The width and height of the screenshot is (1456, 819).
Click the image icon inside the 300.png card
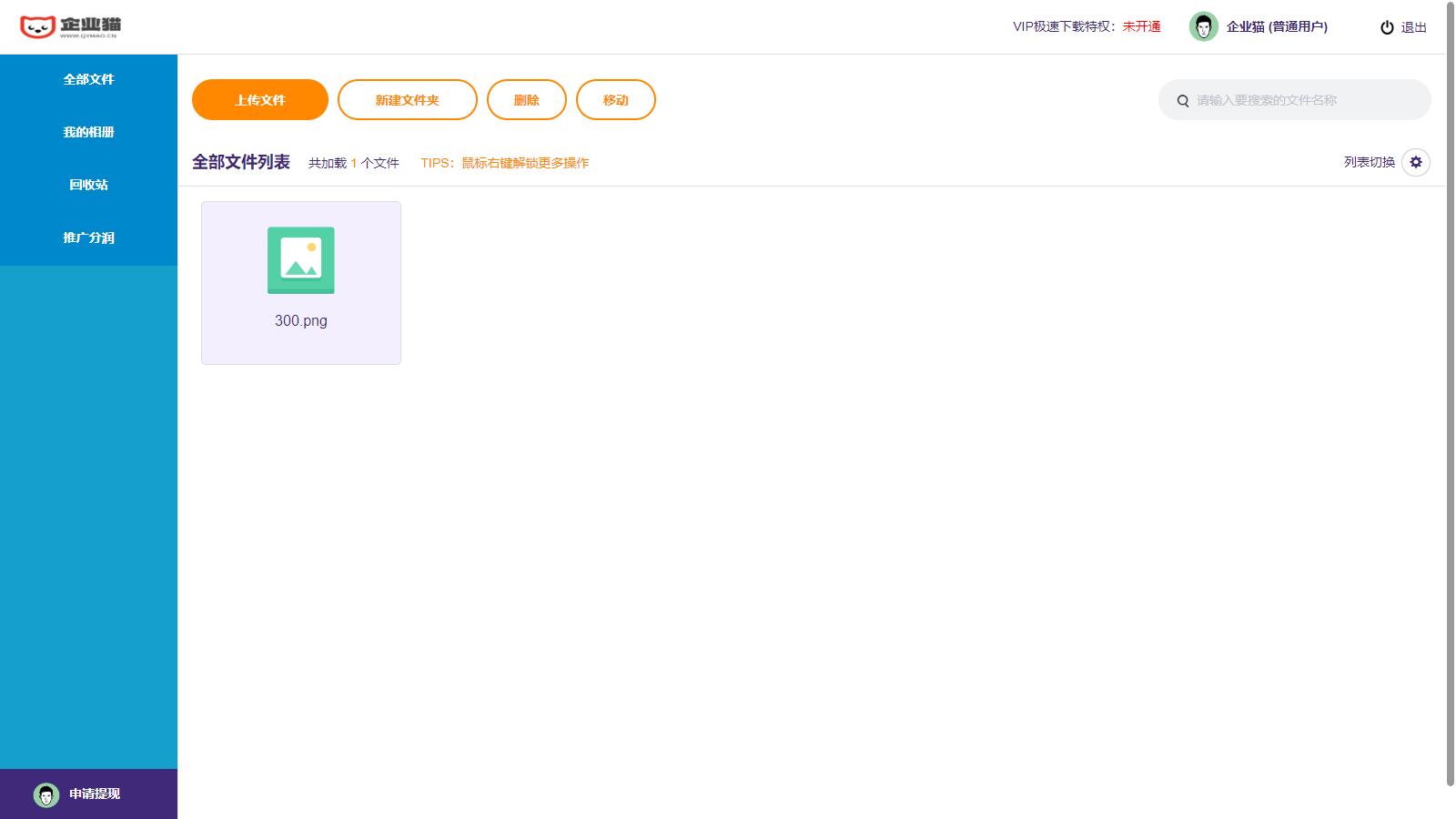click(x=300, y=260)
